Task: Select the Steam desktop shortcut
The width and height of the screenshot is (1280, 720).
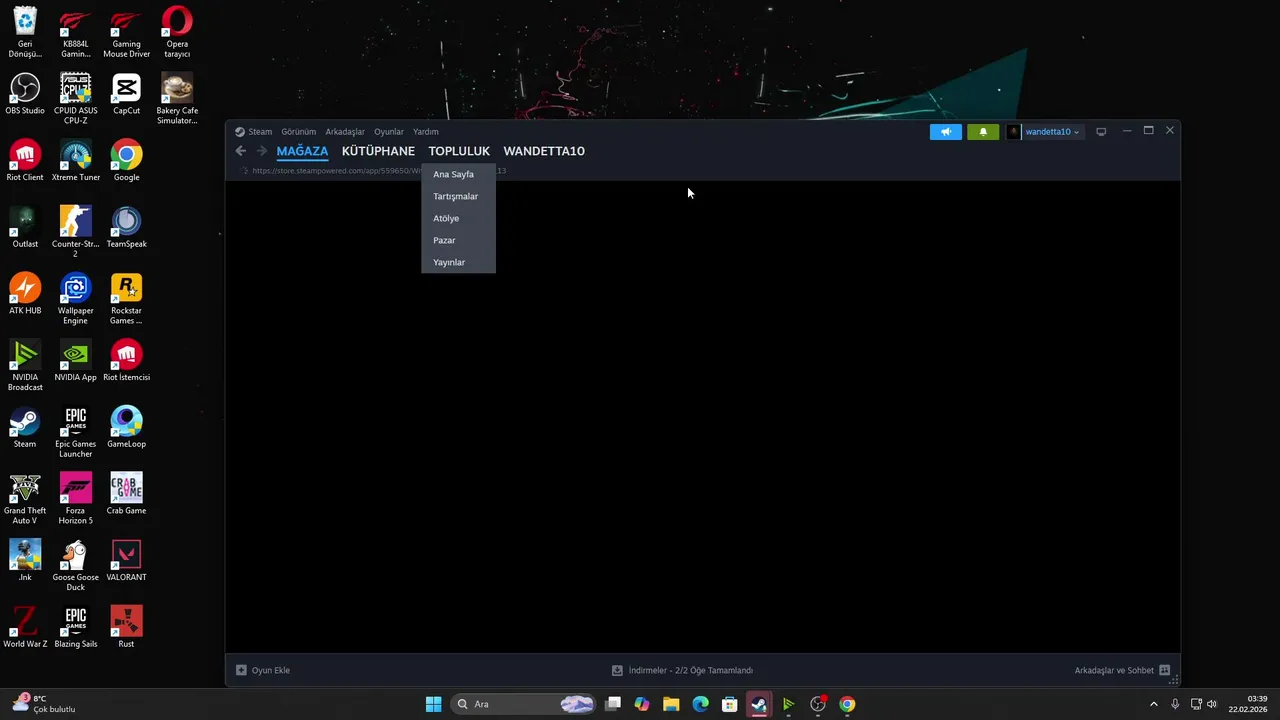Action: point(25,427)
